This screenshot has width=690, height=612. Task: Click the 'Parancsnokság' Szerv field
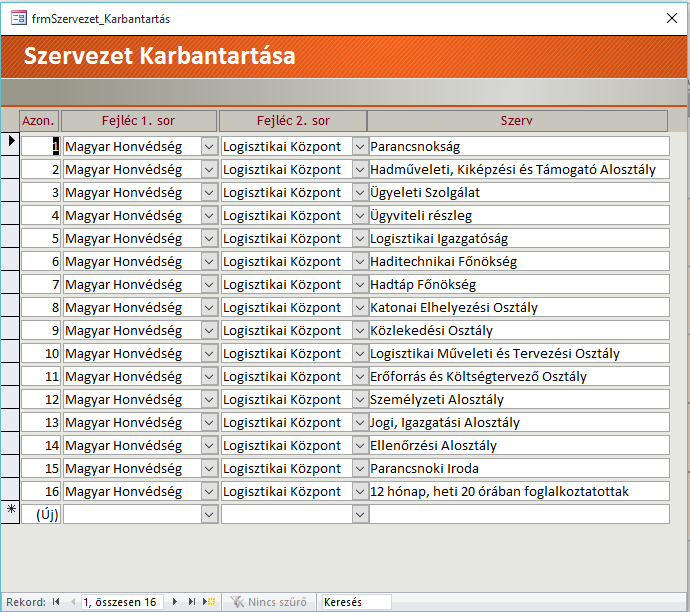pos(518,146)
